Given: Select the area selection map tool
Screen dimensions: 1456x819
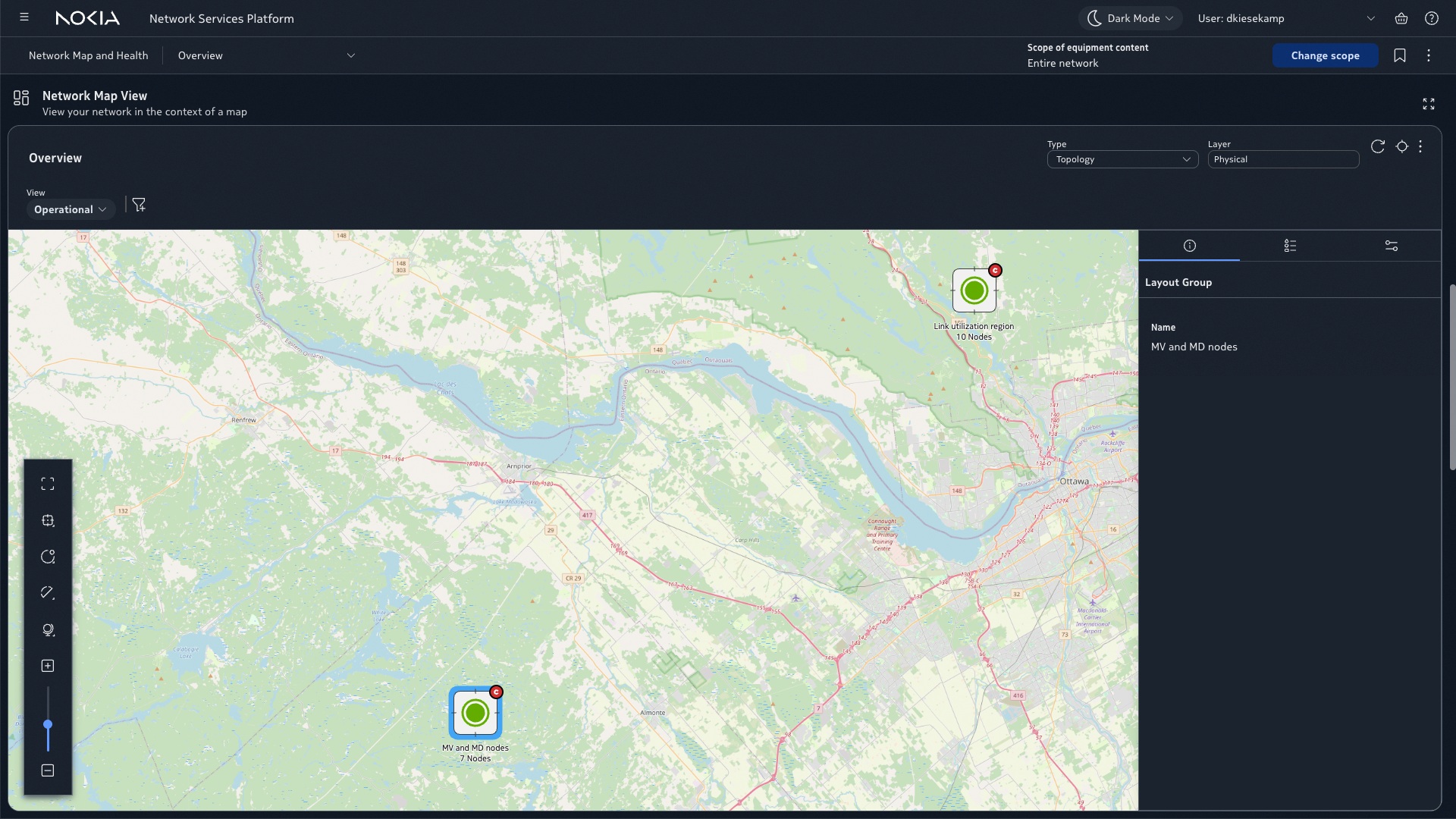Looking at the screenshot, I should pos(48,520).
